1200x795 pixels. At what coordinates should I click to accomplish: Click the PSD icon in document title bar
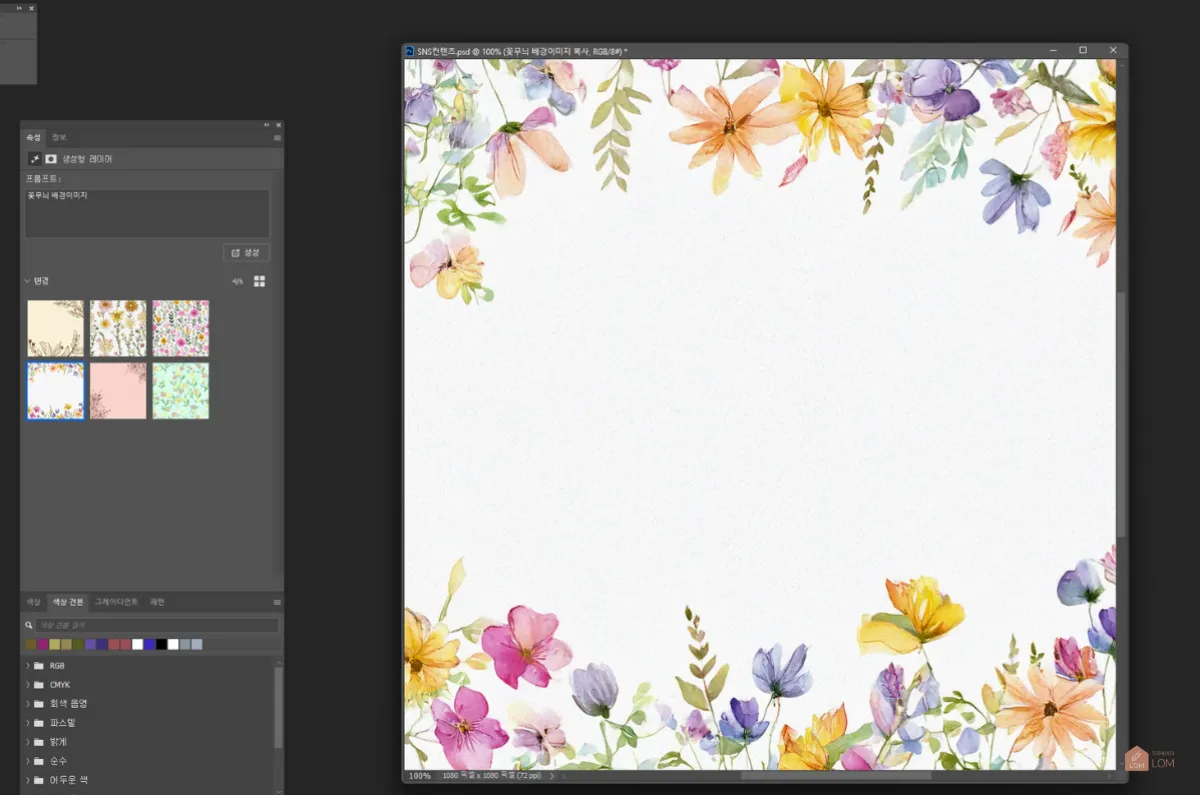pyautogui.click(x=410, y=51)
